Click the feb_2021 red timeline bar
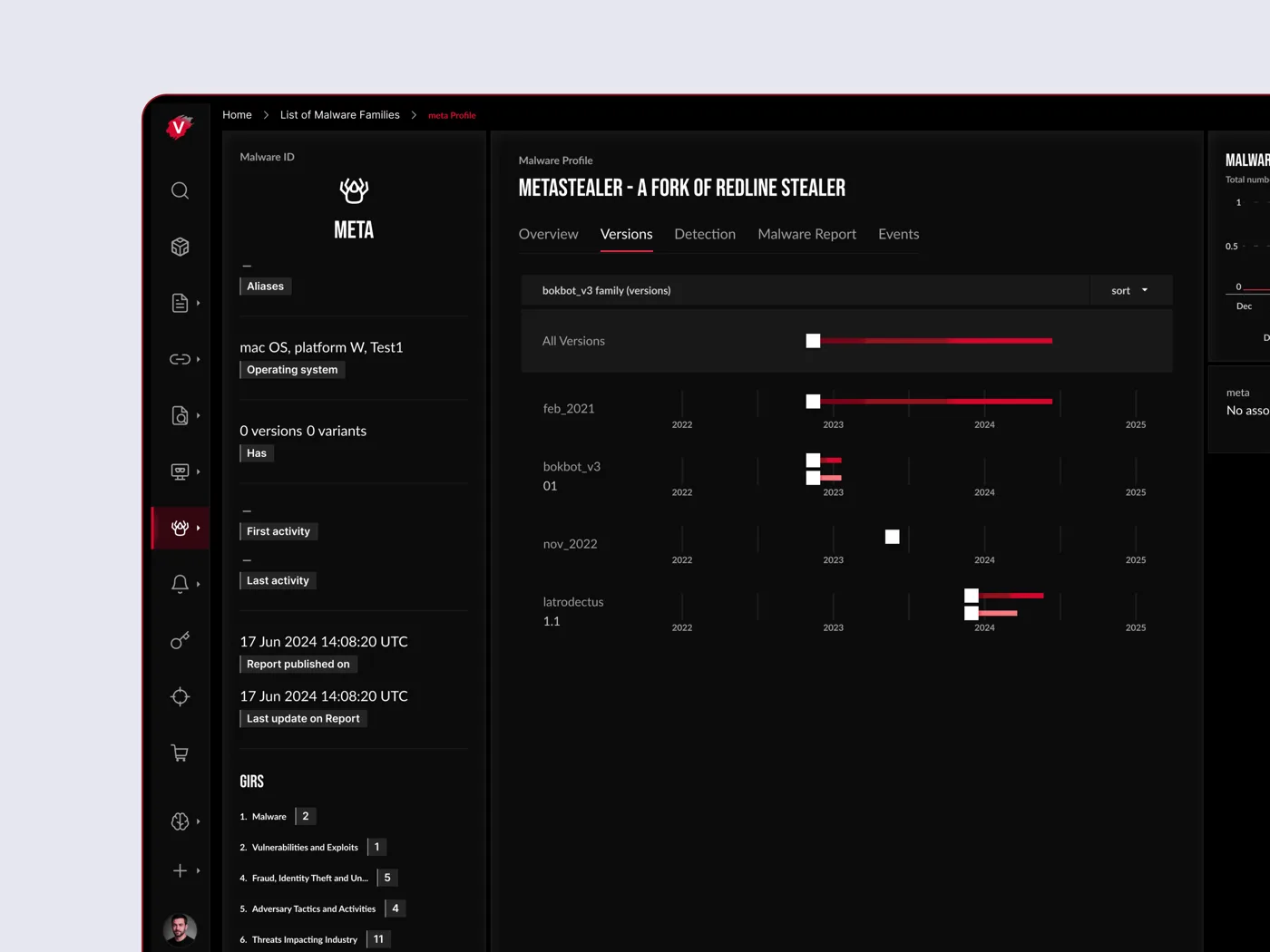1270x952 pixels. tap(936, 401)
